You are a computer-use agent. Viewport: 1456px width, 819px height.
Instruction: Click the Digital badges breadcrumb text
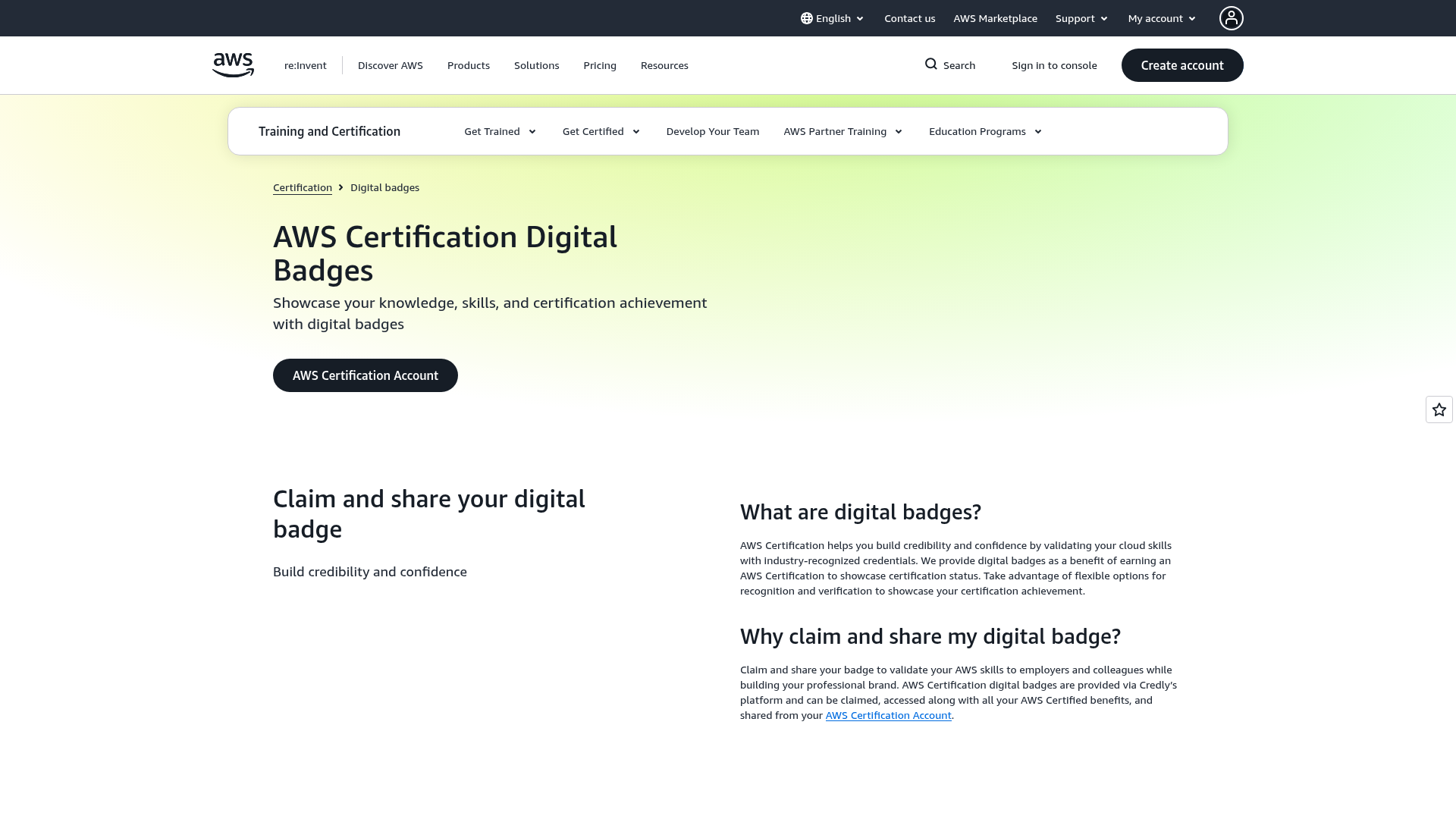tap(384, 187)
